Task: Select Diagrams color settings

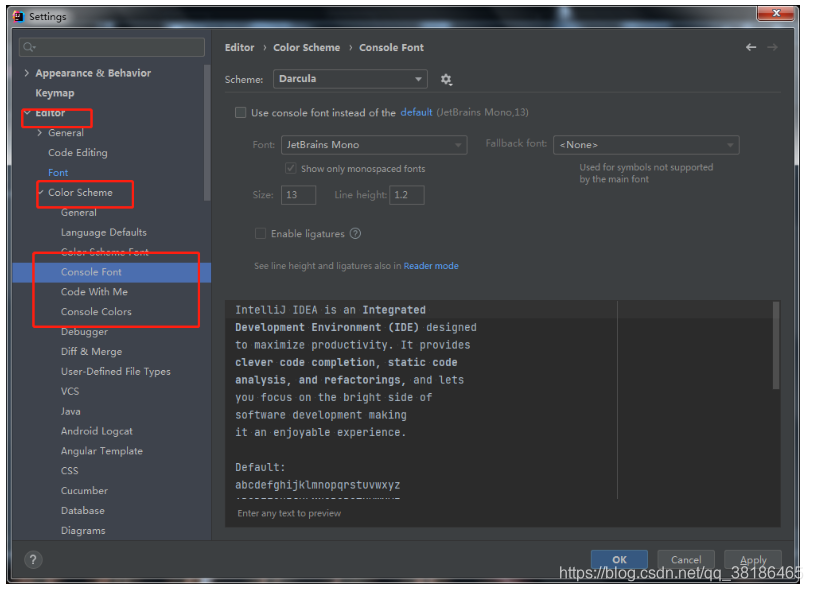Action: [x=83, y=530]
